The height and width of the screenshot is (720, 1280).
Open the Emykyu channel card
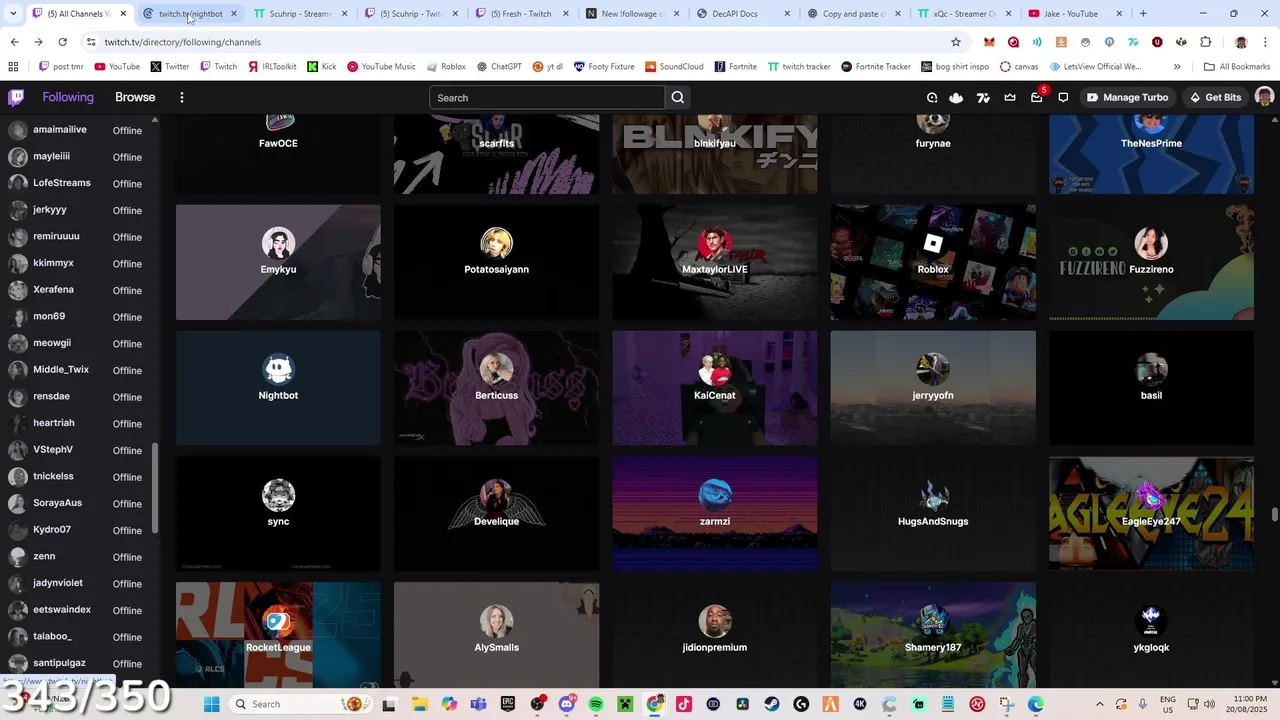click(278, 262)
